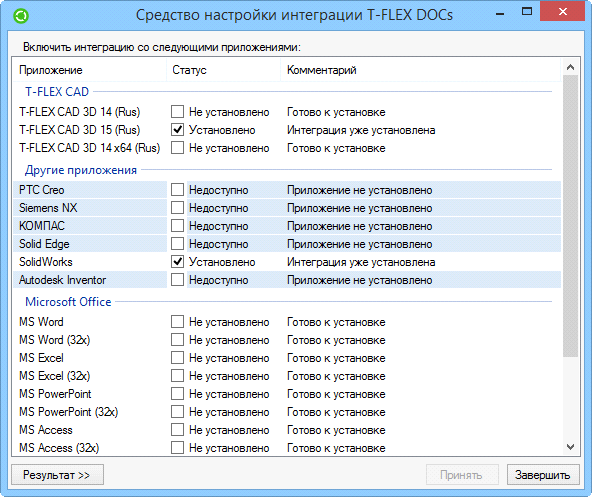The height and width of the screenshot is (497, 592).
Task: Expand the Результат >> panel
Action: pos(57,475)
